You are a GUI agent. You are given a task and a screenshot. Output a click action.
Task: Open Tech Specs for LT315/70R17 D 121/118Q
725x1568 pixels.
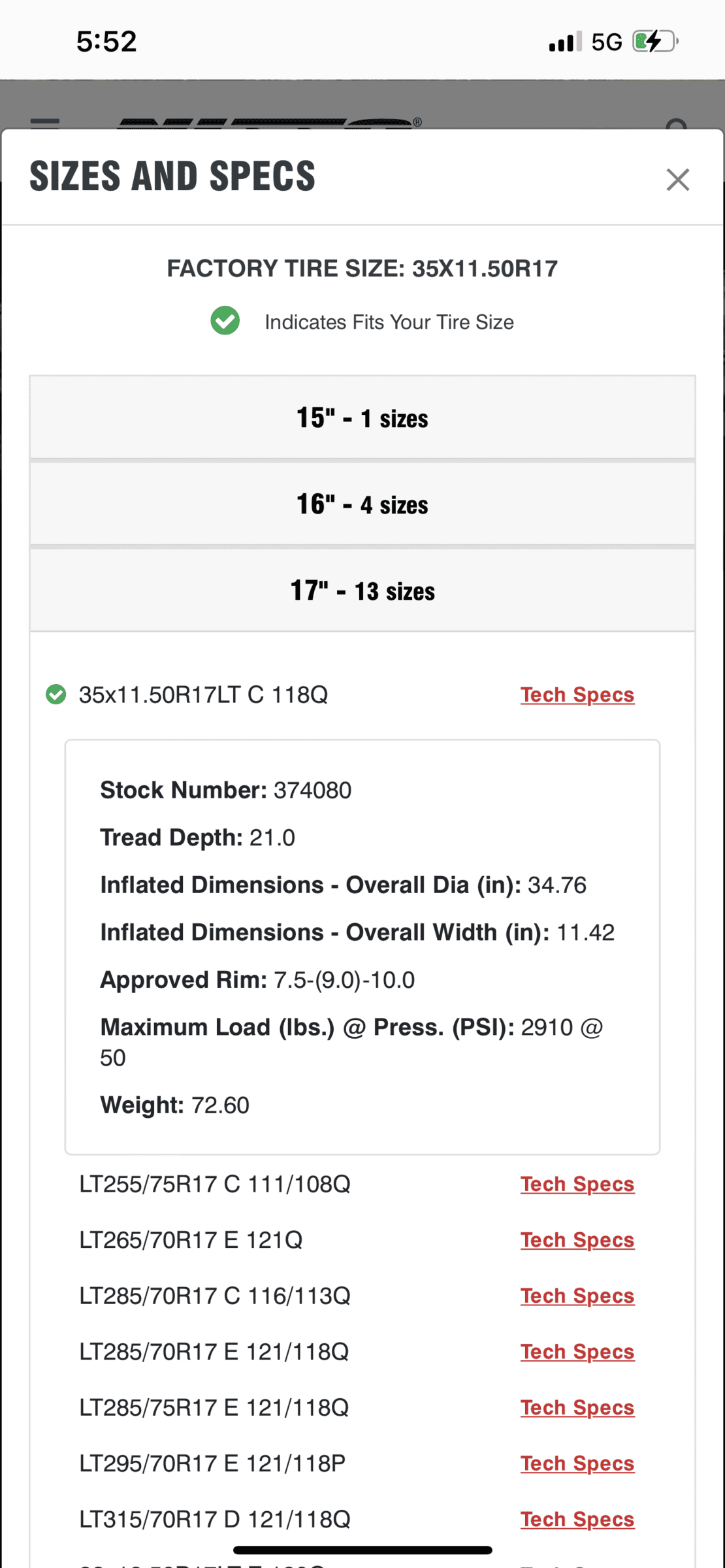[577, 1519]
